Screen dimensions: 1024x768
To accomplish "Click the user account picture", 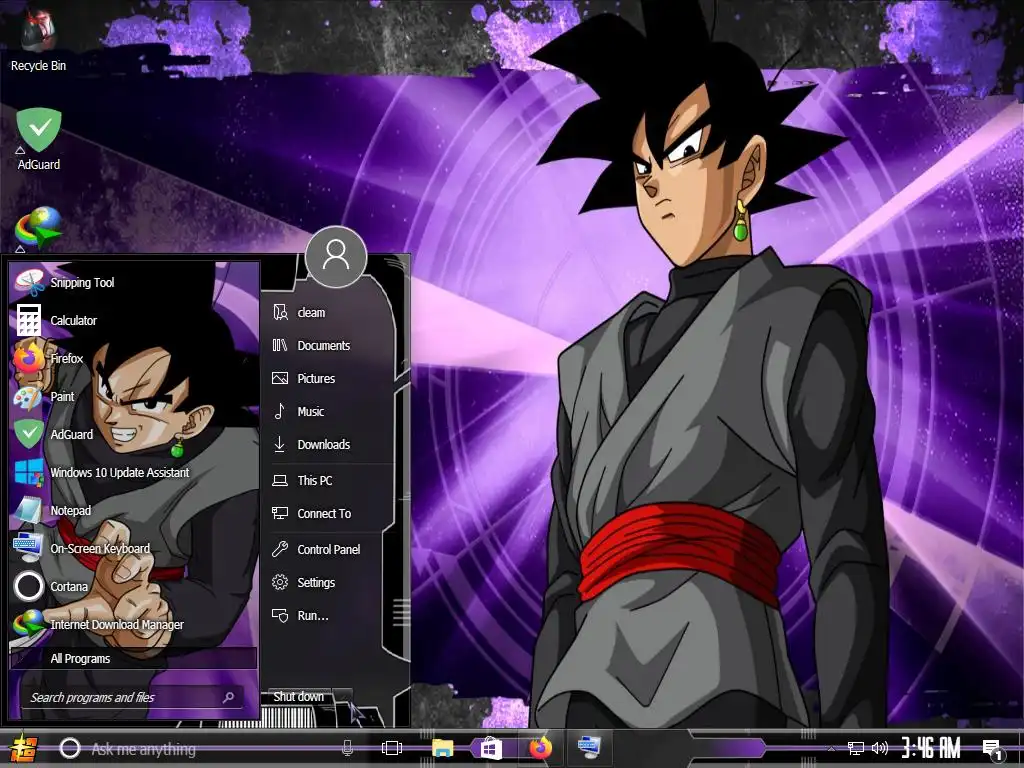I will (336, 256).
